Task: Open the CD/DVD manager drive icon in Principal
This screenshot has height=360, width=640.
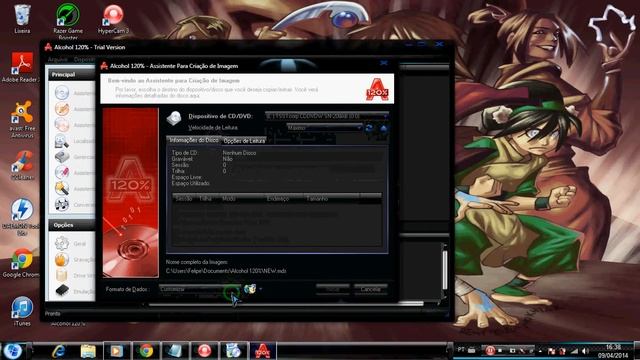Action: pyautogui.click(x=62, y=157)
